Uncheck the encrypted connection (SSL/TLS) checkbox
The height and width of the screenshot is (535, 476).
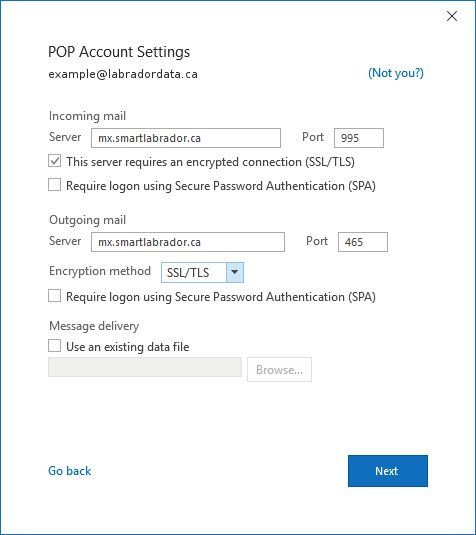click(55, 161)
